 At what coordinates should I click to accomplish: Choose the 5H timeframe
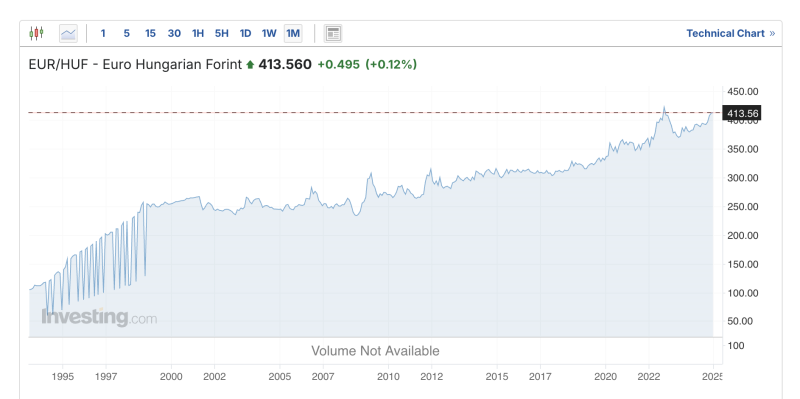tap(221, 34)
